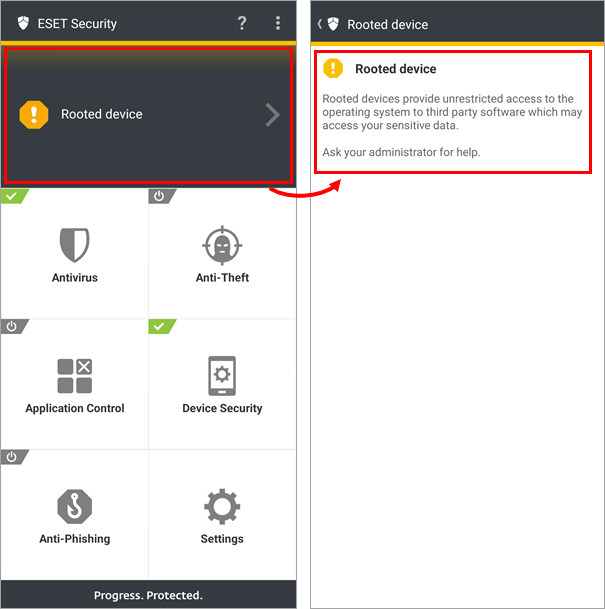Screen dimensions: 605x609
Task: Select the Rooted device title in right header
Action: (x=388, y=24)
